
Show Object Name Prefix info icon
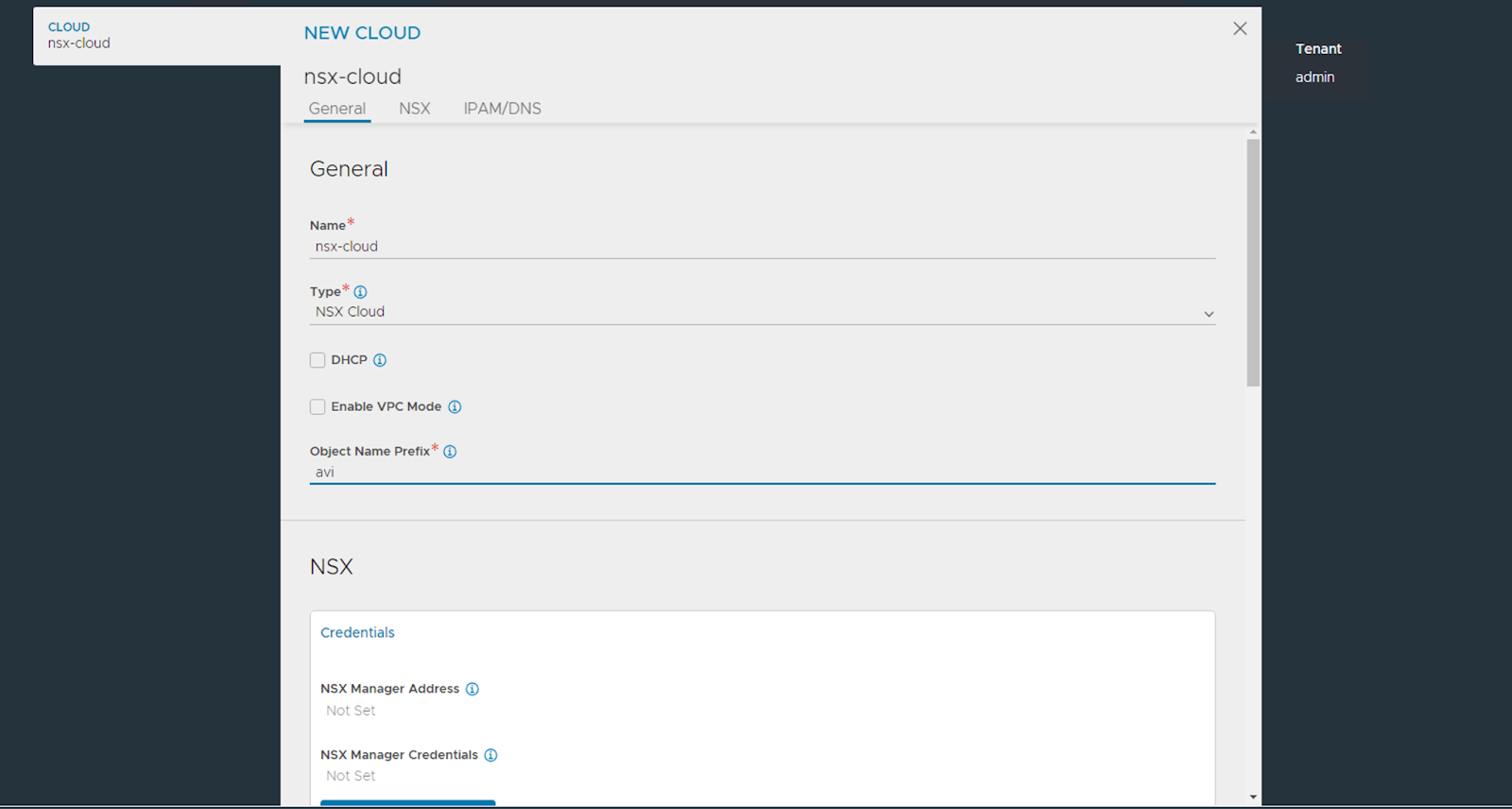[x=450, y=452]
